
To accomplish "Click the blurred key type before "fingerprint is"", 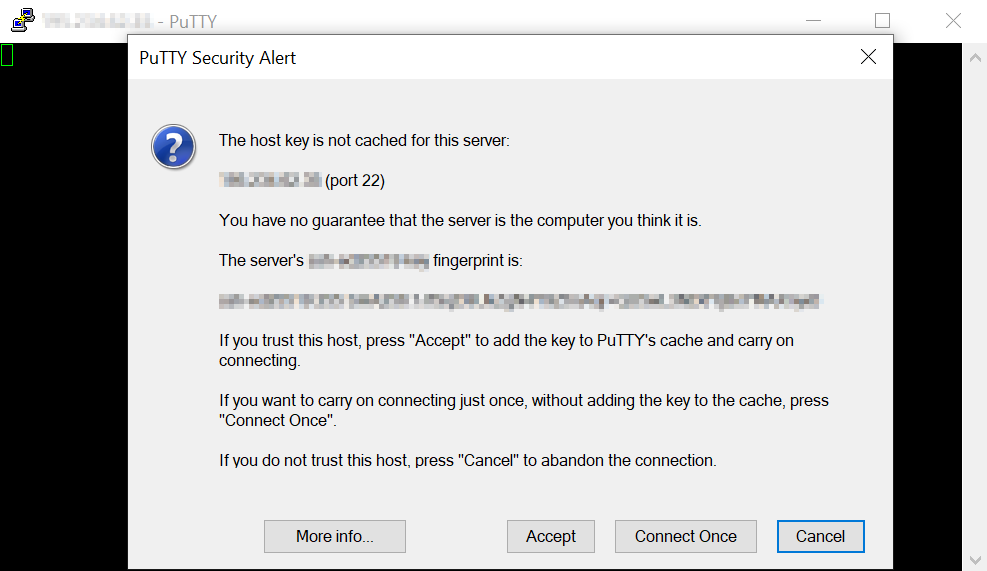I will coord(368,261).
